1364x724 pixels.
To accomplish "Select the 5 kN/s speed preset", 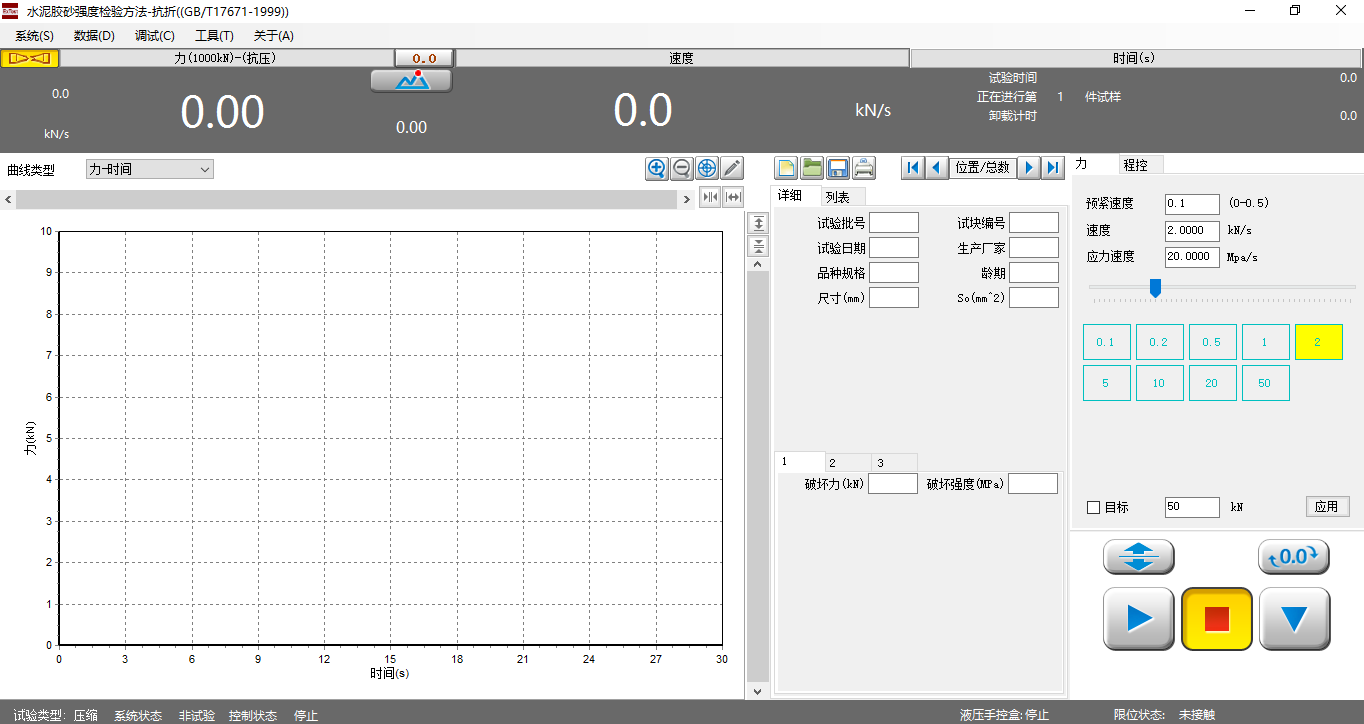I will coord(1106,383).
